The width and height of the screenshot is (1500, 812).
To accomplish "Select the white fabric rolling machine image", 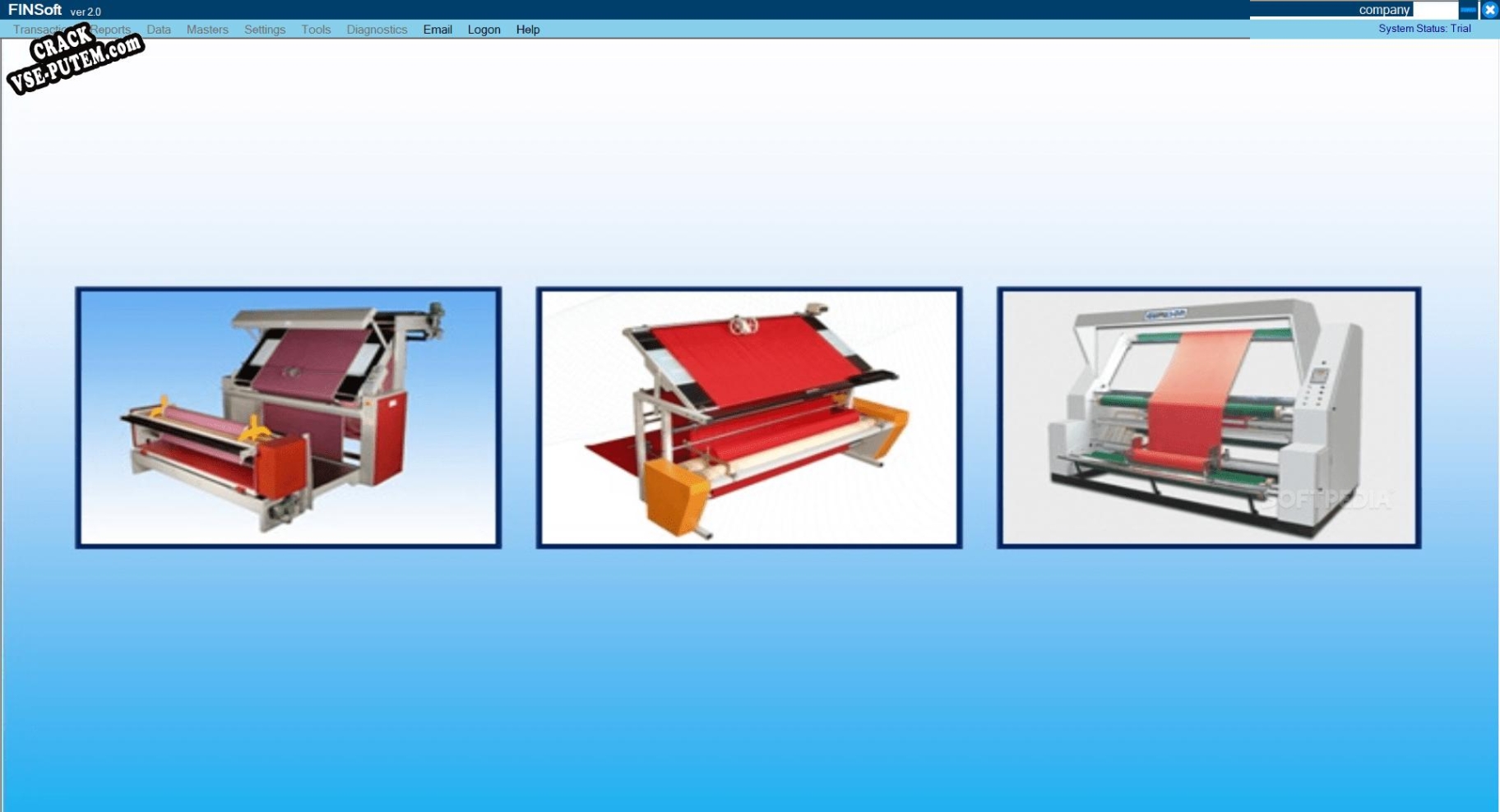I will (1209, 418).
